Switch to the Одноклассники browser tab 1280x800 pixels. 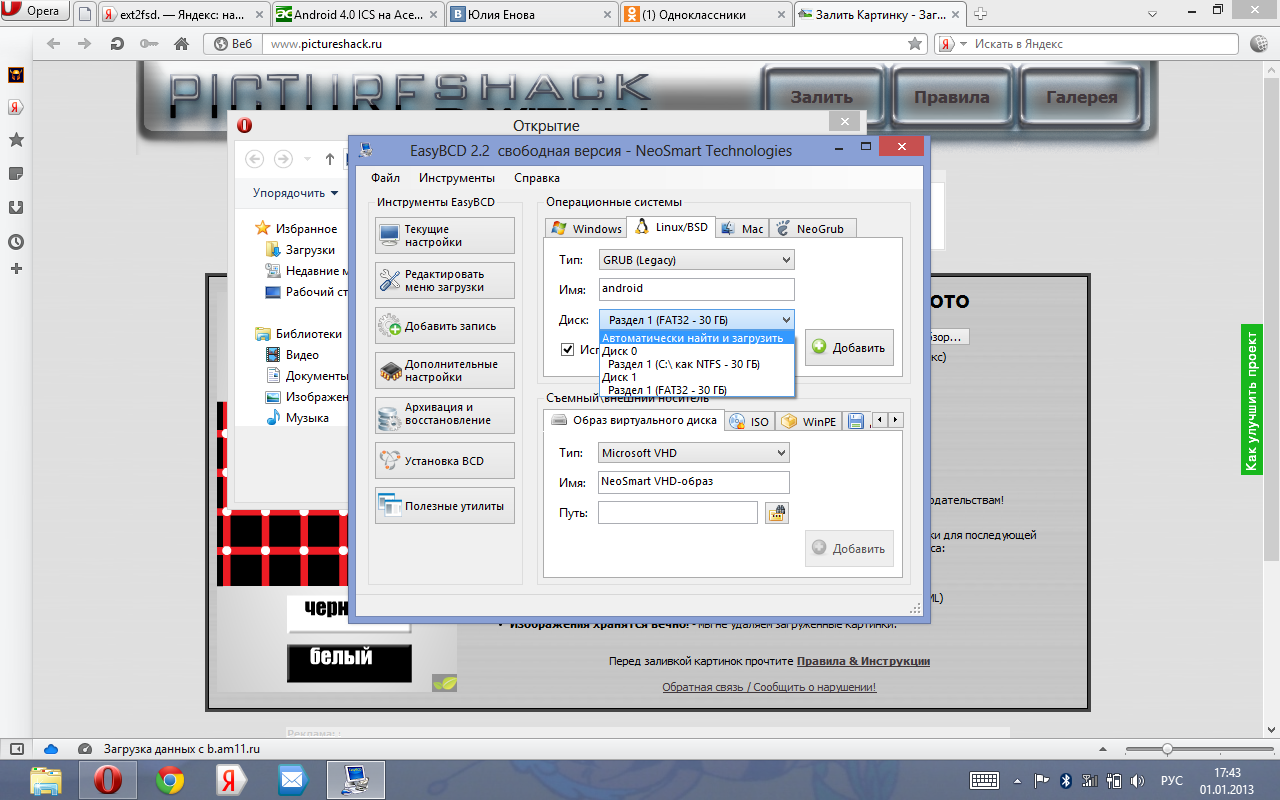(x=705, y=14)
